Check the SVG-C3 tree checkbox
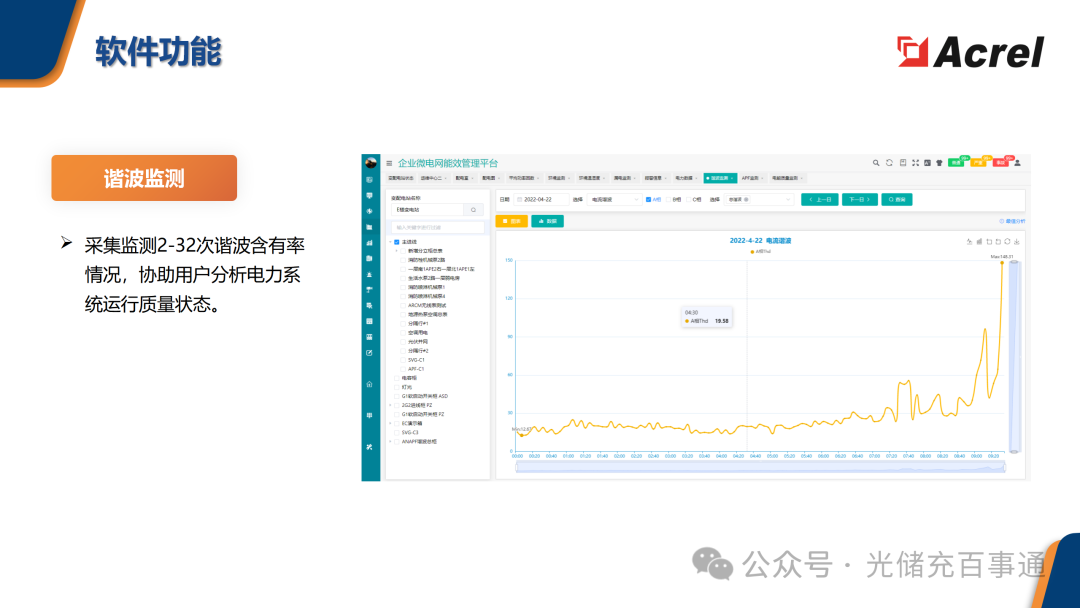1080x608 pixels. (x=397, y=432)
